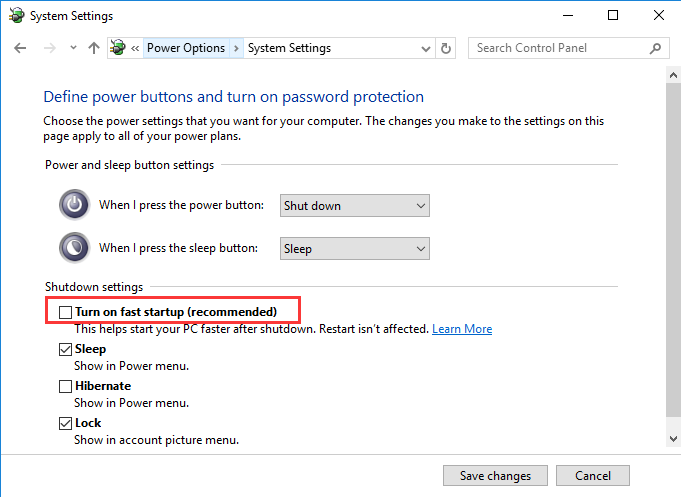Click the Search Control Panel field
Viewport: 681px width, 497px height.
coord(558,48)
